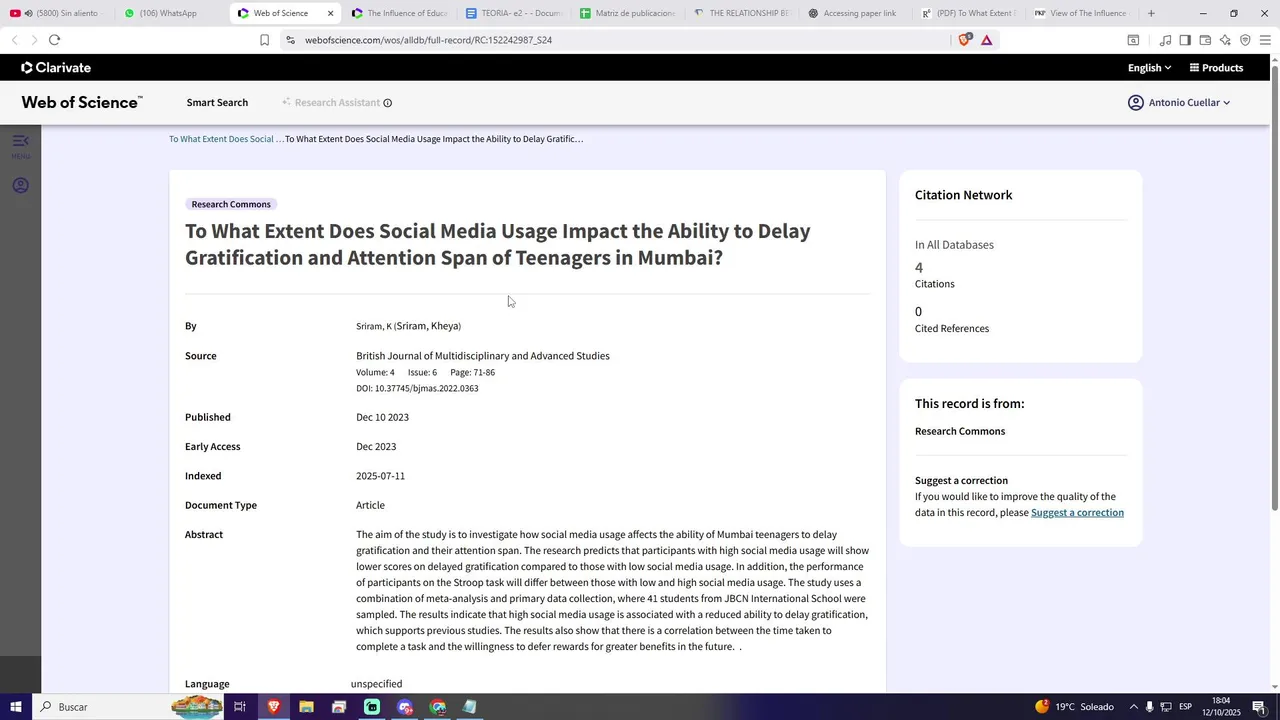Click the 4 Citations count

coord(919,268)
